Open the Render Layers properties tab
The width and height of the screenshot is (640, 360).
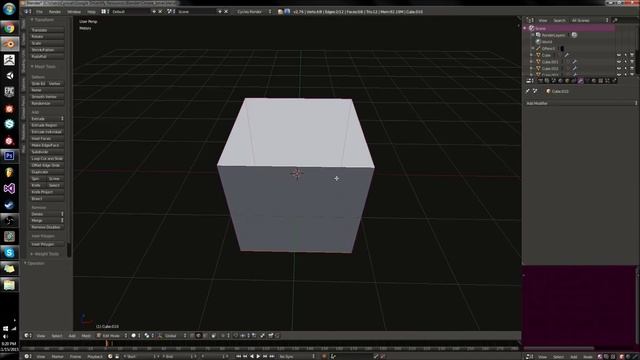(547, 81)
